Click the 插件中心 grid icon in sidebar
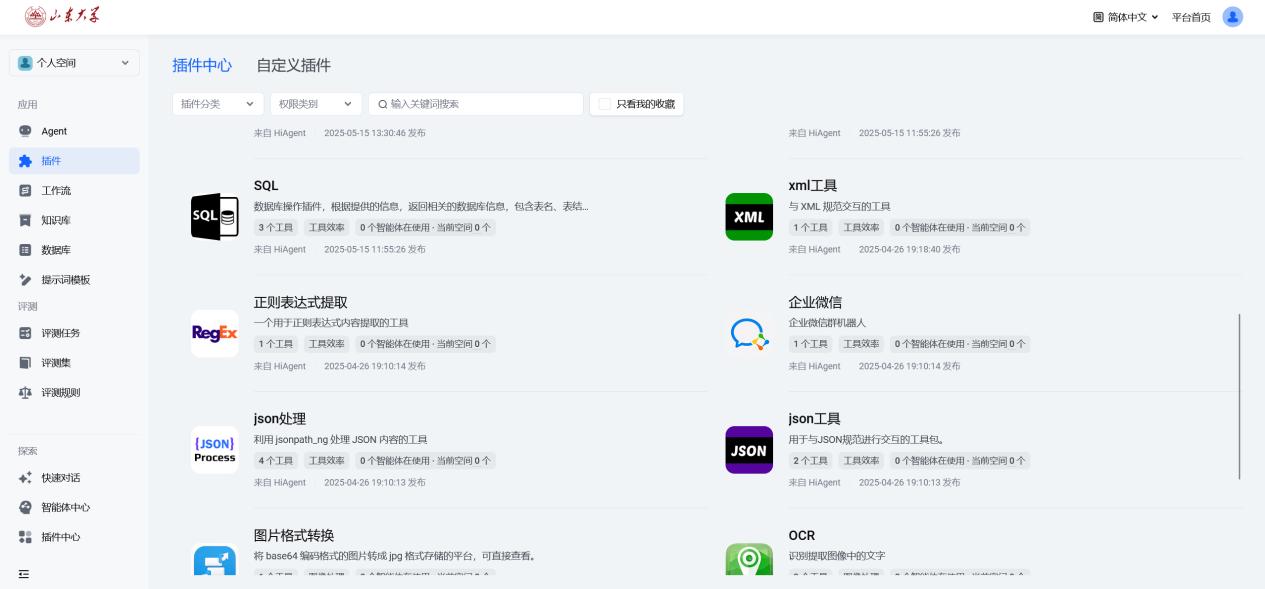Viewport: 1265px width, 589px height. click(25, 537)
